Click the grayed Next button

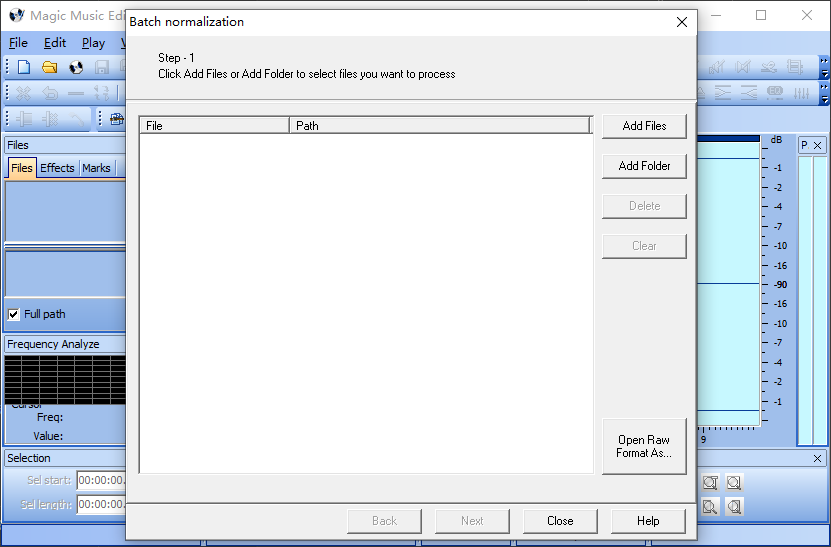point(472,521)
